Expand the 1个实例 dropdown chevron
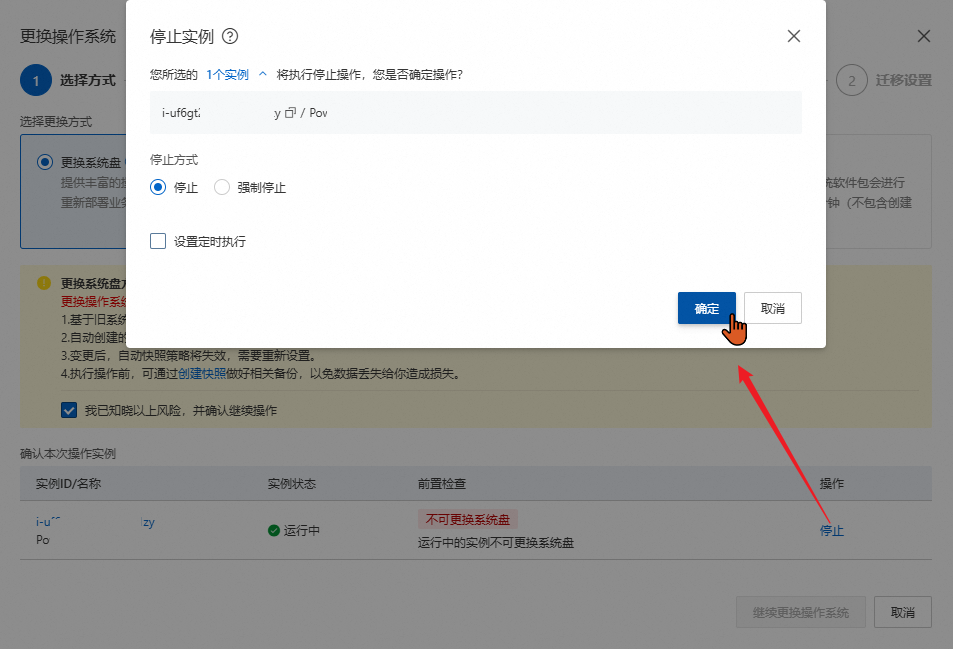The image size is (953, 649). tap(263, 74)
